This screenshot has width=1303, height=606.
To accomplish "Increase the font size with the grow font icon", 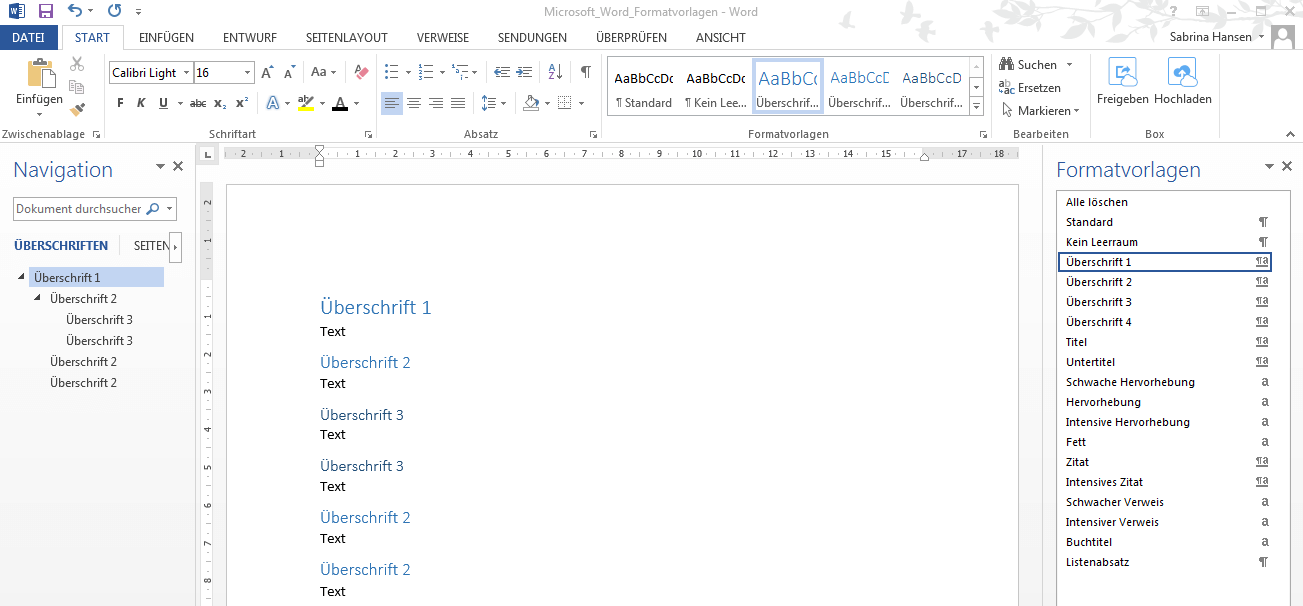I will 267,73.
